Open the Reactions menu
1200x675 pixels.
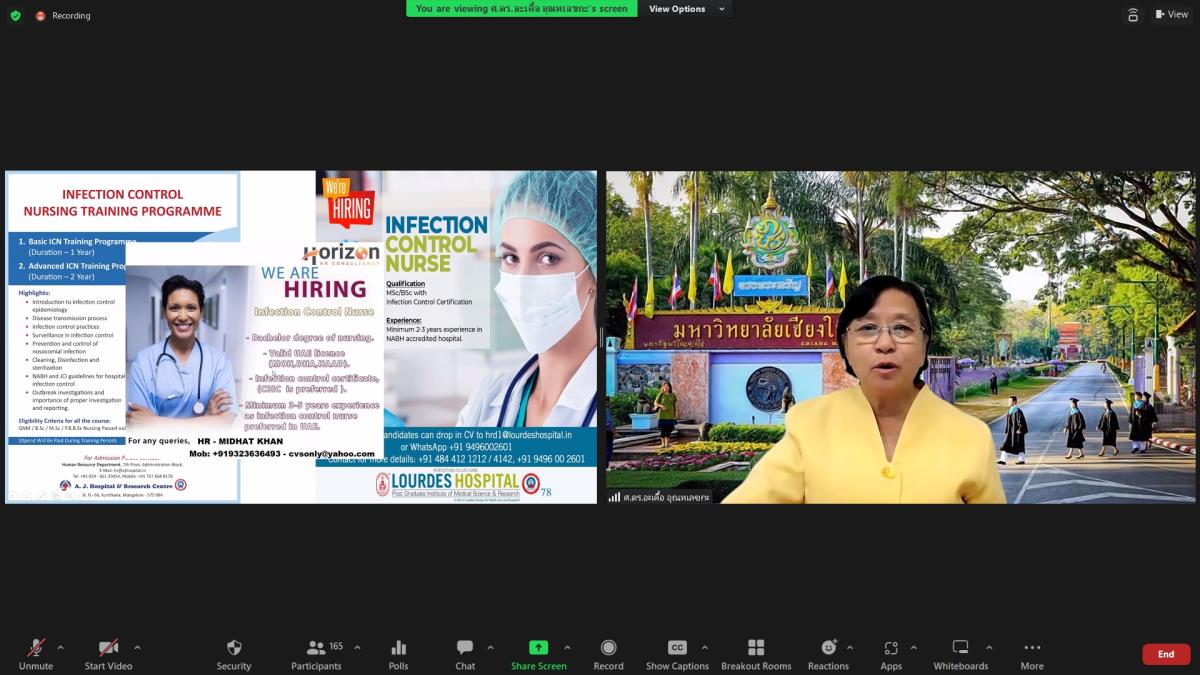827,648
